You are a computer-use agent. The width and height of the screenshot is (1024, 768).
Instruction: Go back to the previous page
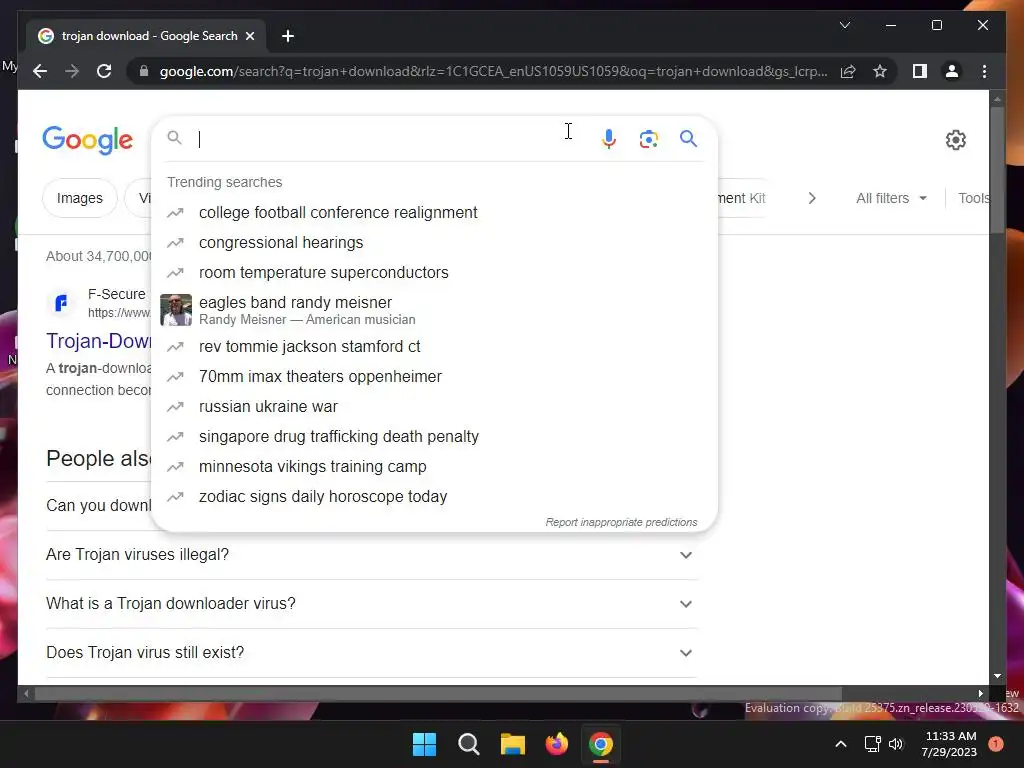click(x=40, y=71)
